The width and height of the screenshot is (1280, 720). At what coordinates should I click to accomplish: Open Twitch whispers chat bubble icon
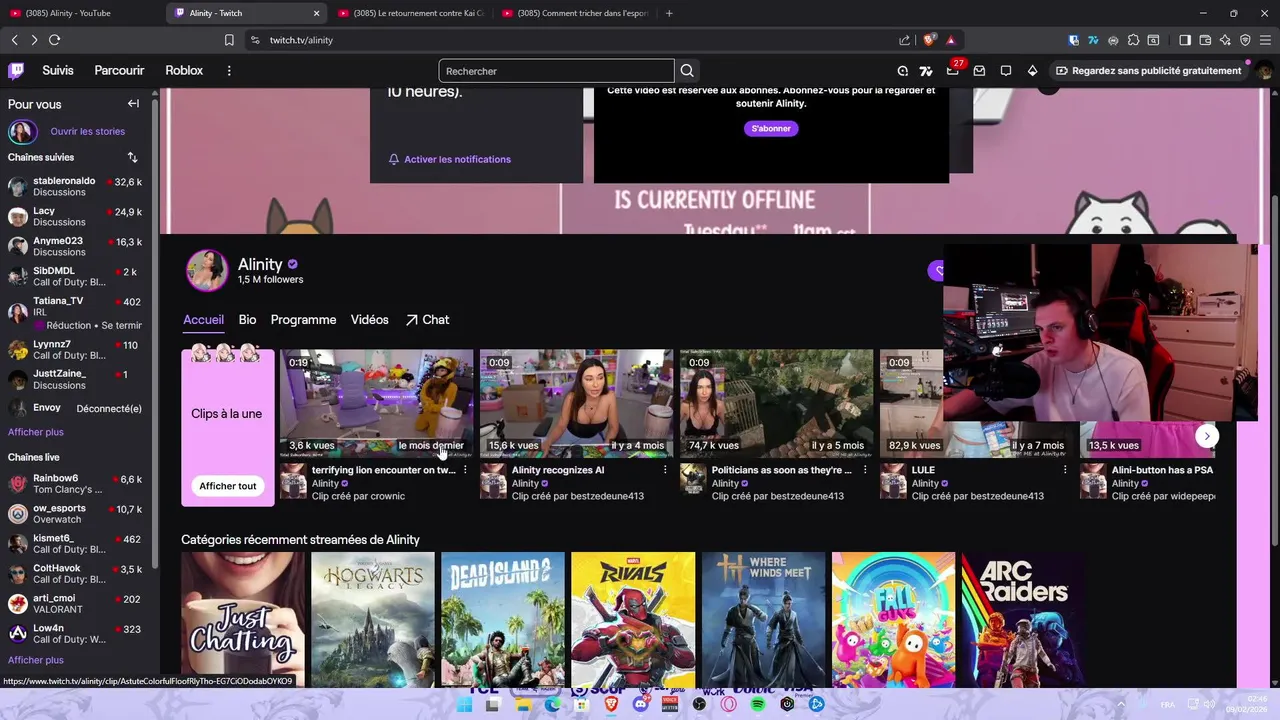(1006, 70)
